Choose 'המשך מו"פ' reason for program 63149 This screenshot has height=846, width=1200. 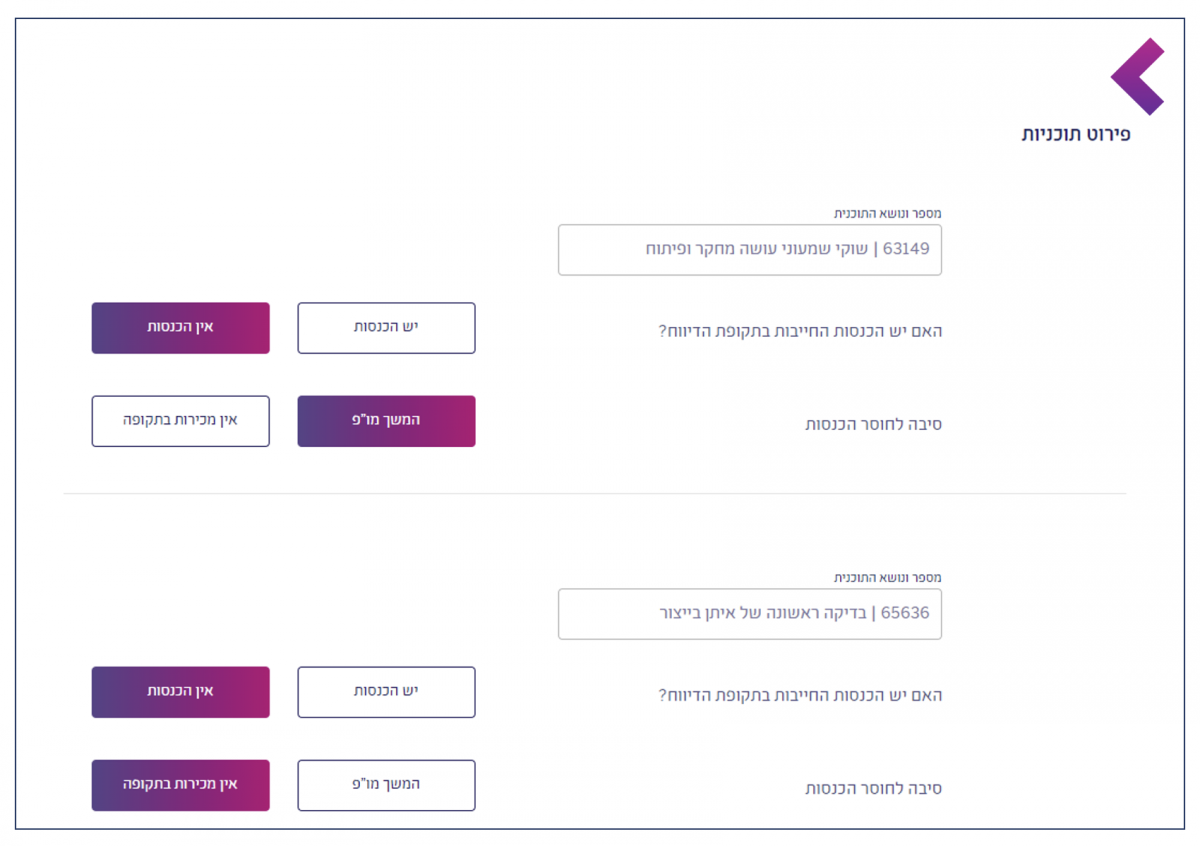(386, 421)
